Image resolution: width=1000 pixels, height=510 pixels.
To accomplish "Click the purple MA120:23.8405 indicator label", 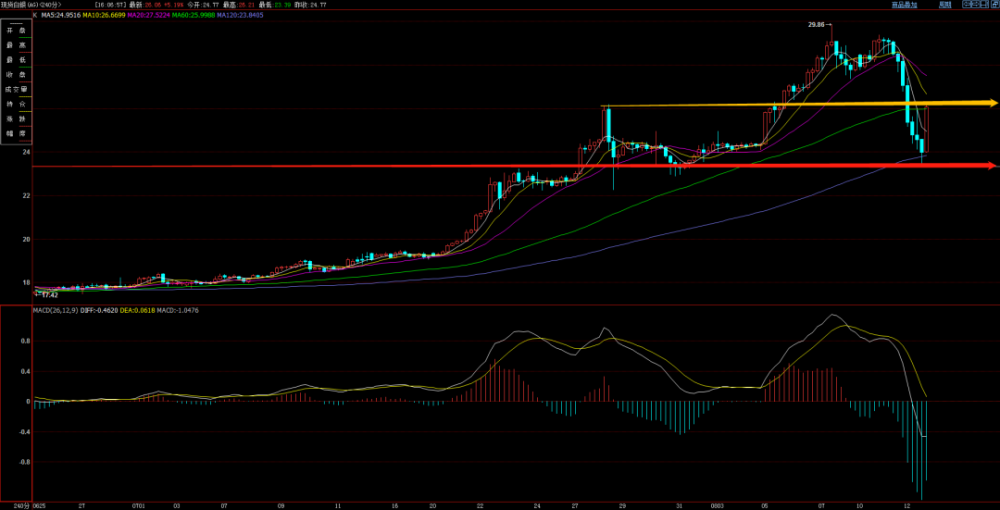I will tap(240, 15).
